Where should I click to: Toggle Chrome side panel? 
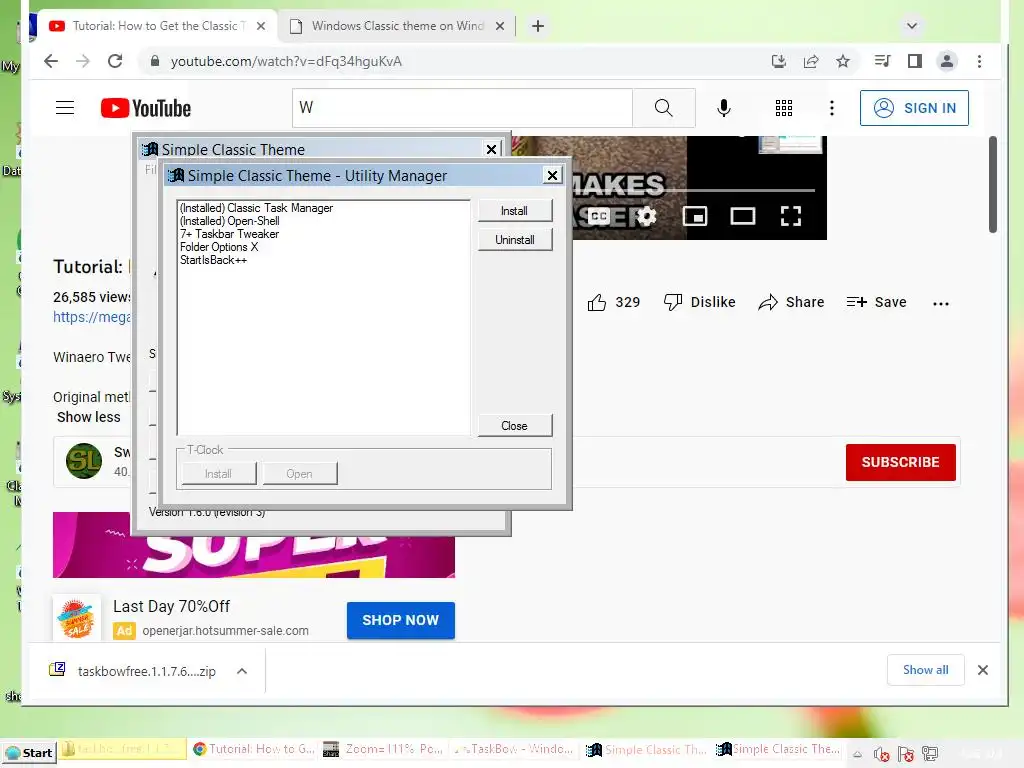point(915,61)
